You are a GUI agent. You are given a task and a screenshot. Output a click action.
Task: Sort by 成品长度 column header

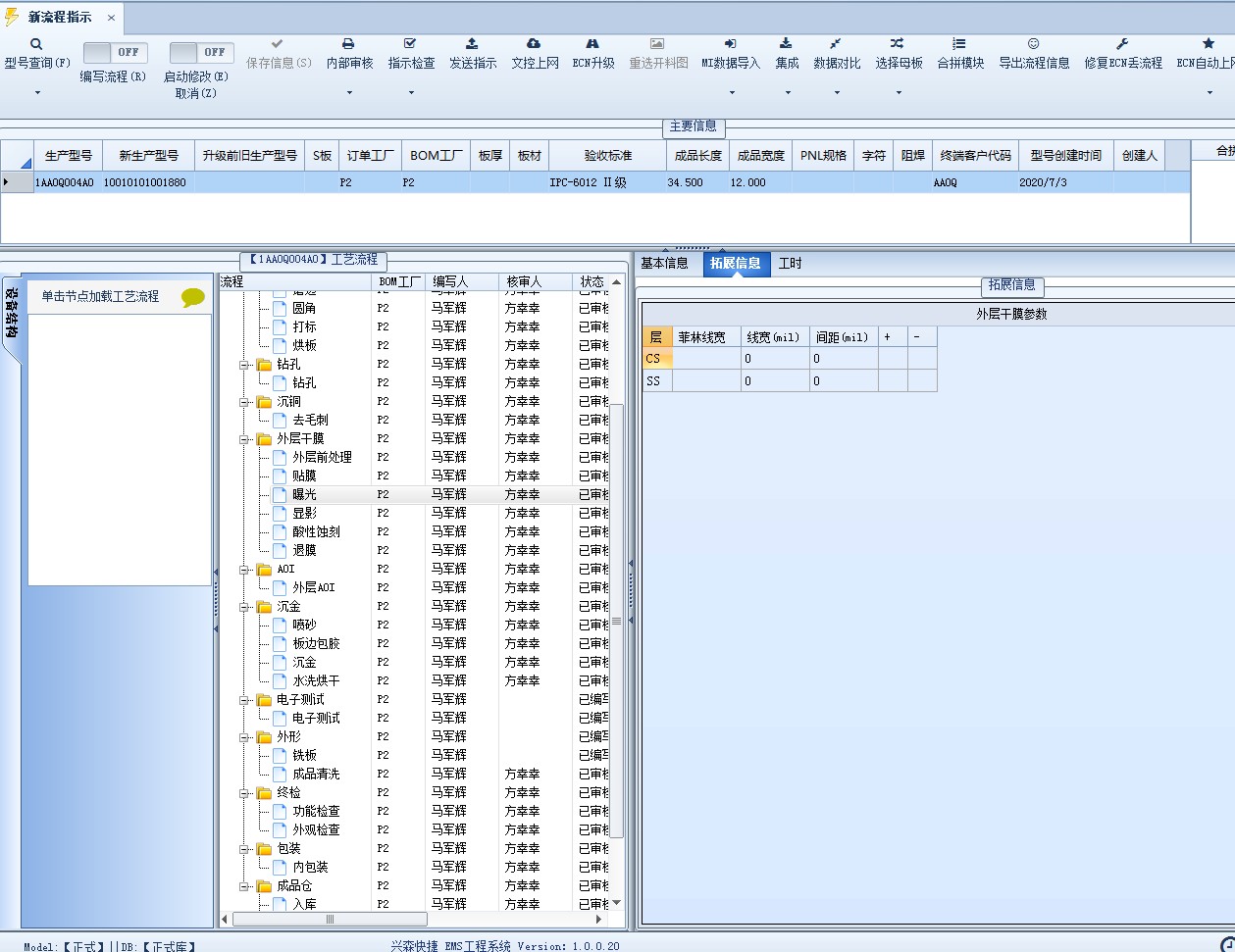click(698, 156)
